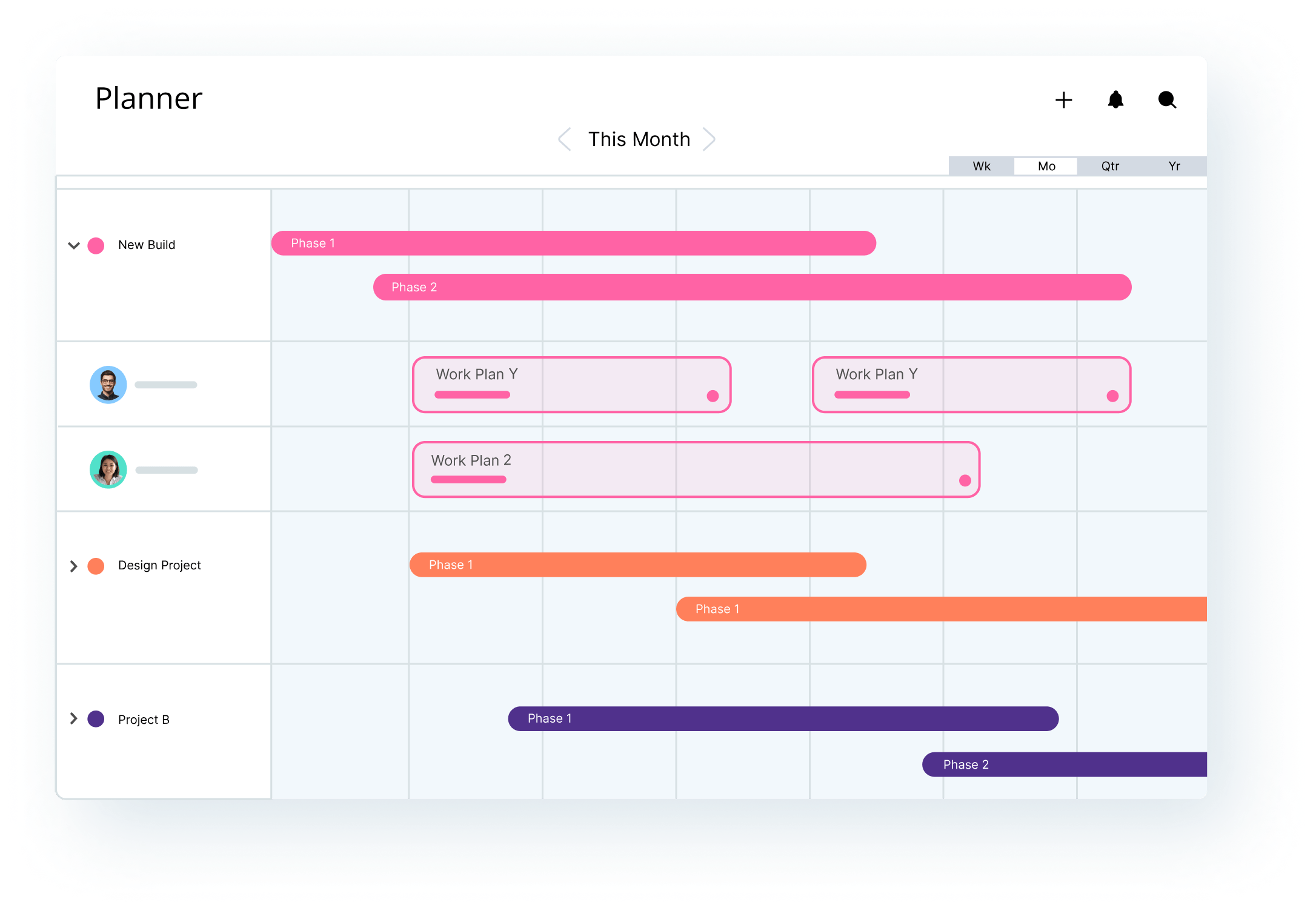
Task: Open the add new item plus icon
Action: [1064, 99]
